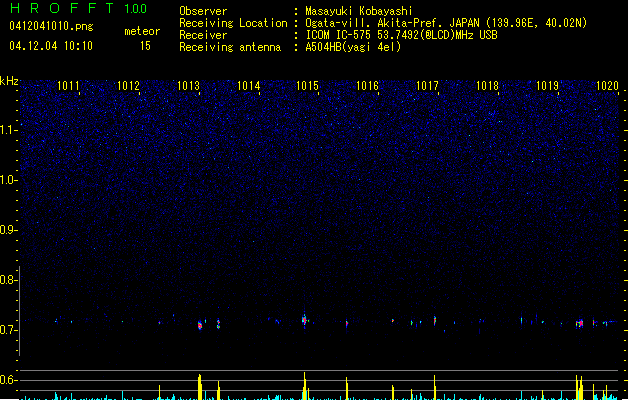
Task: Click the 1018 time axis marker
Action: click(x=487, y=85)
